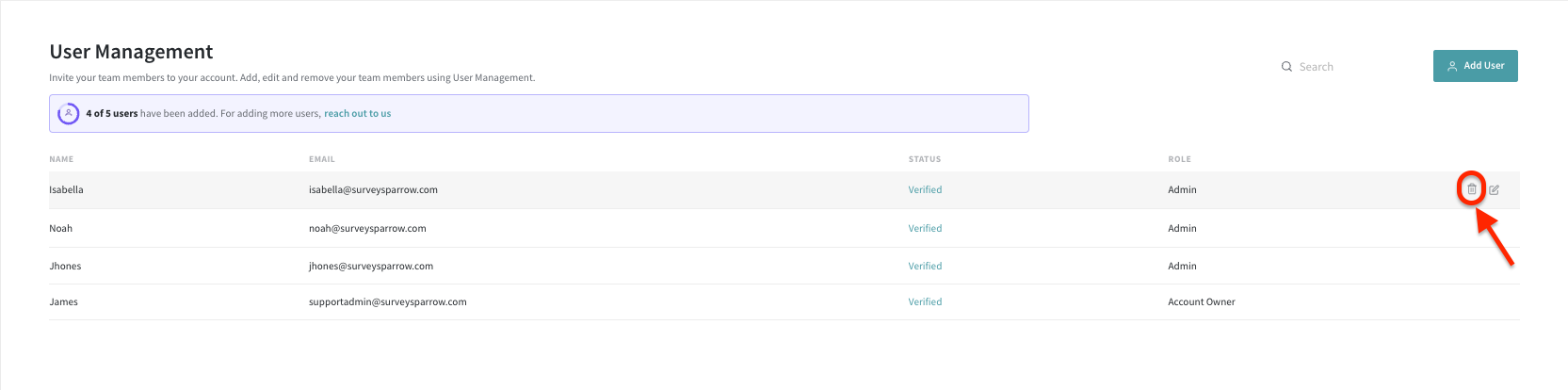Click the isabella@surveysparrow.com email

point(373,190)
